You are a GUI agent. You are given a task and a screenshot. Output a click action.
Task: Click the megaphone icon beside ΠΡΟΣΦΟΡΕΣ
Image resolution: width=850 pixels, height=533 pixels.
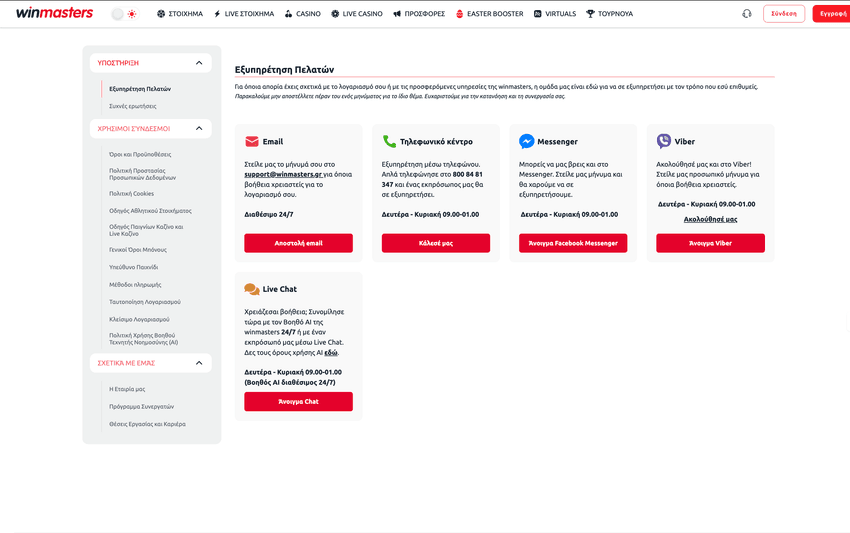397,14
